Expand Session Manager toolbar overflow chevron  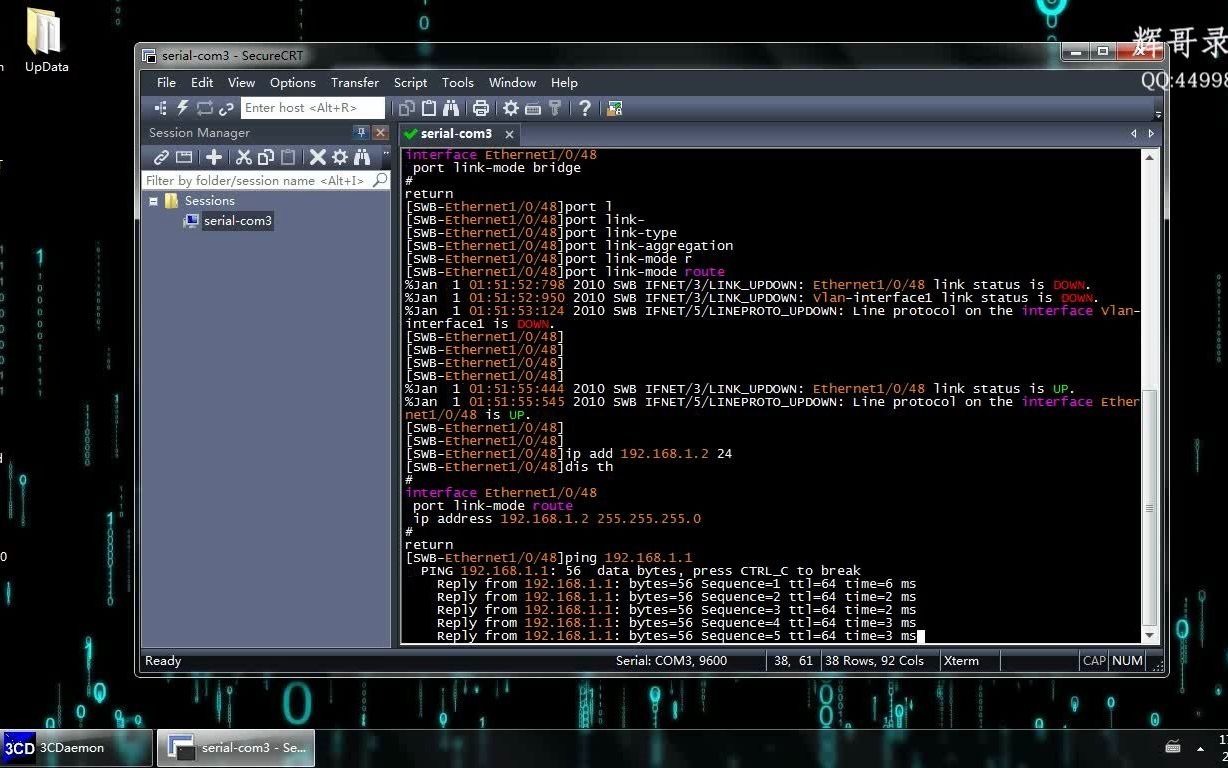coord(386,154)
